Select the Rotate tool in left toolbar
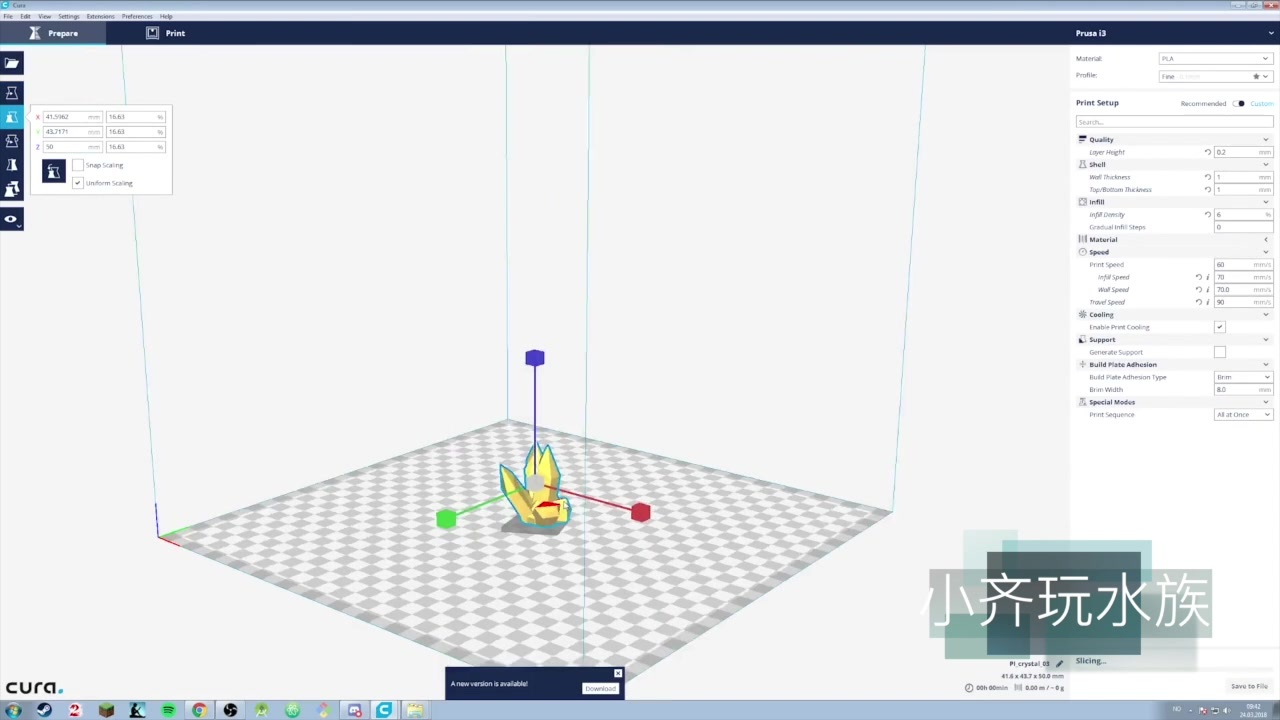This screenshot has height=720, width=1280. tap(12, 141)
